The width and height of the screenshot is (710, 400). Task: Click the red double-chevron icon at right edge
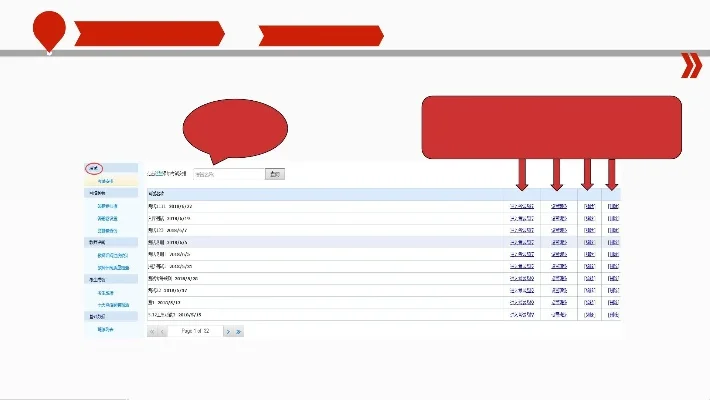[690, 66]
